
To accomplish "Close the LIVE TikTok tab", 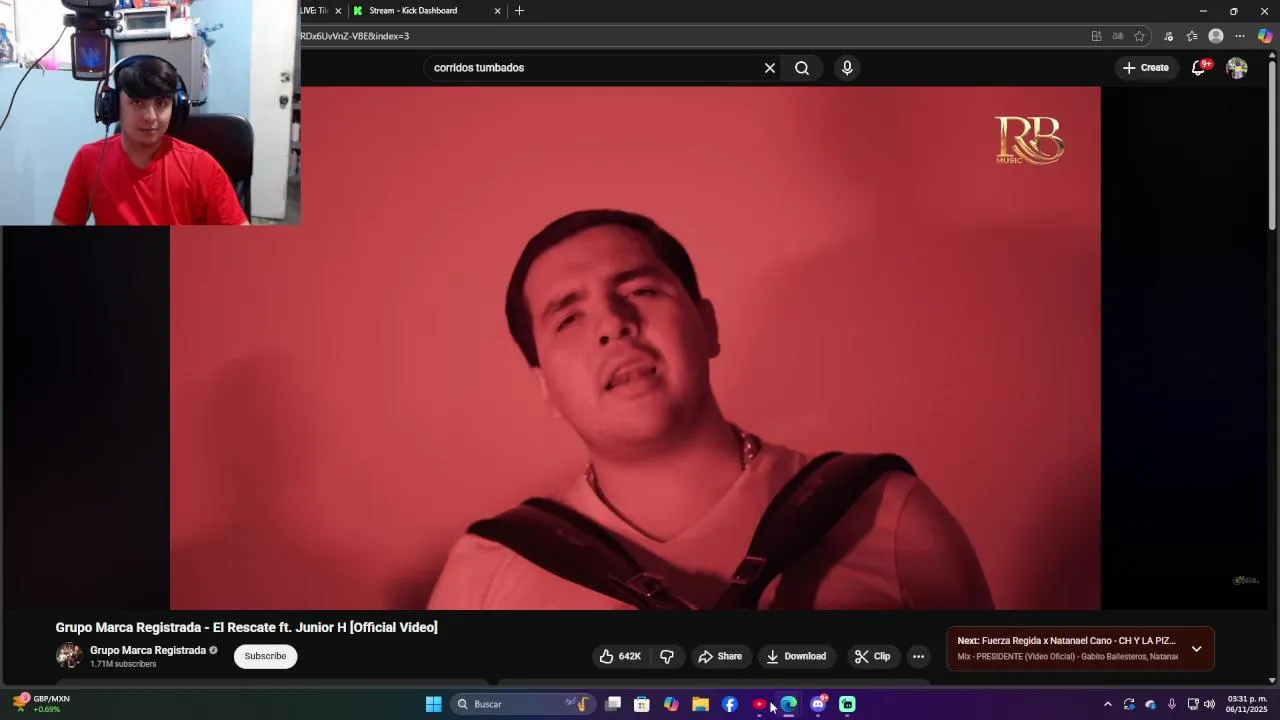I will point(338,11).
